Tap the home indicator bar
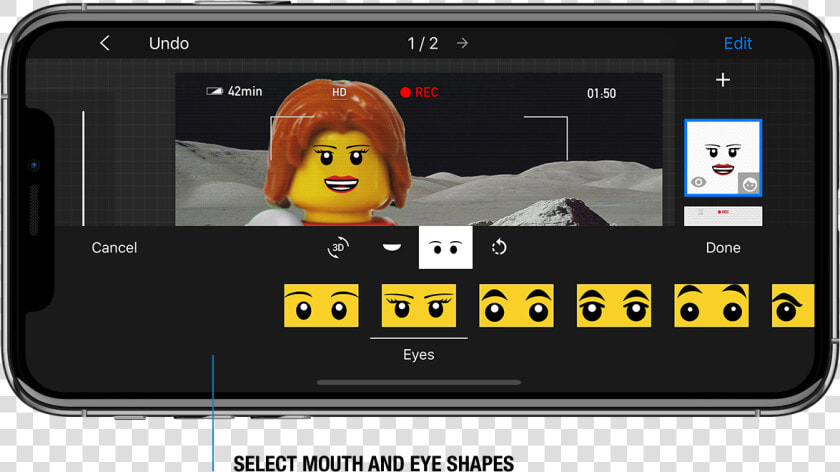This screenshot has width=840, height=472. [419, 383]
